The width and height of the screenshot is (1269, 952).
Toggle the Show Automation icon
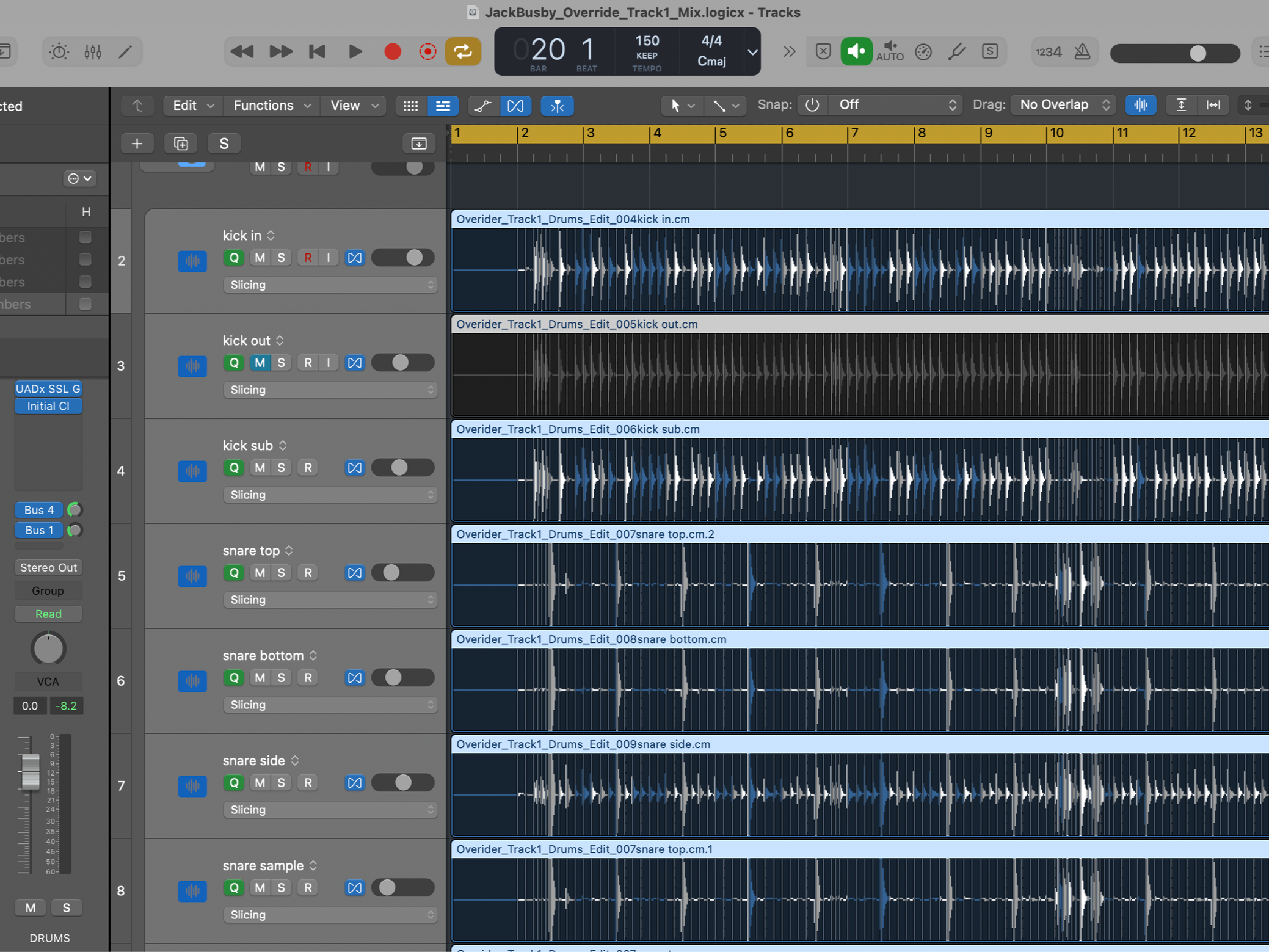coord(482,106)
